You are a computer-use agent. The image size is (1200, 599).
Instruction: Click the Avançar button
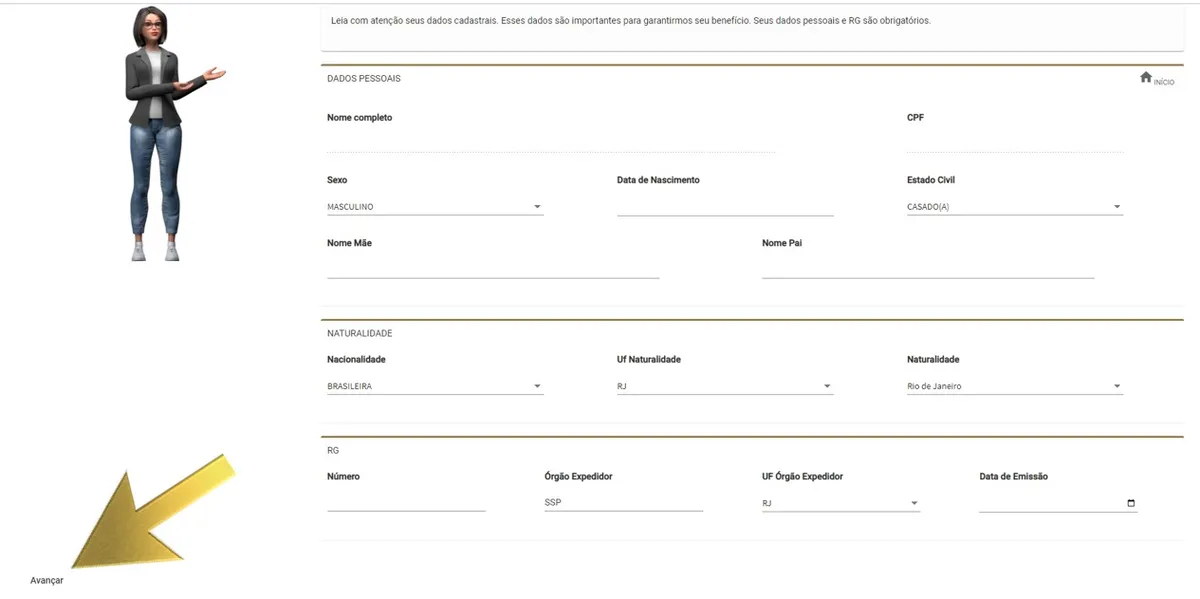click(x=47, y=580)
